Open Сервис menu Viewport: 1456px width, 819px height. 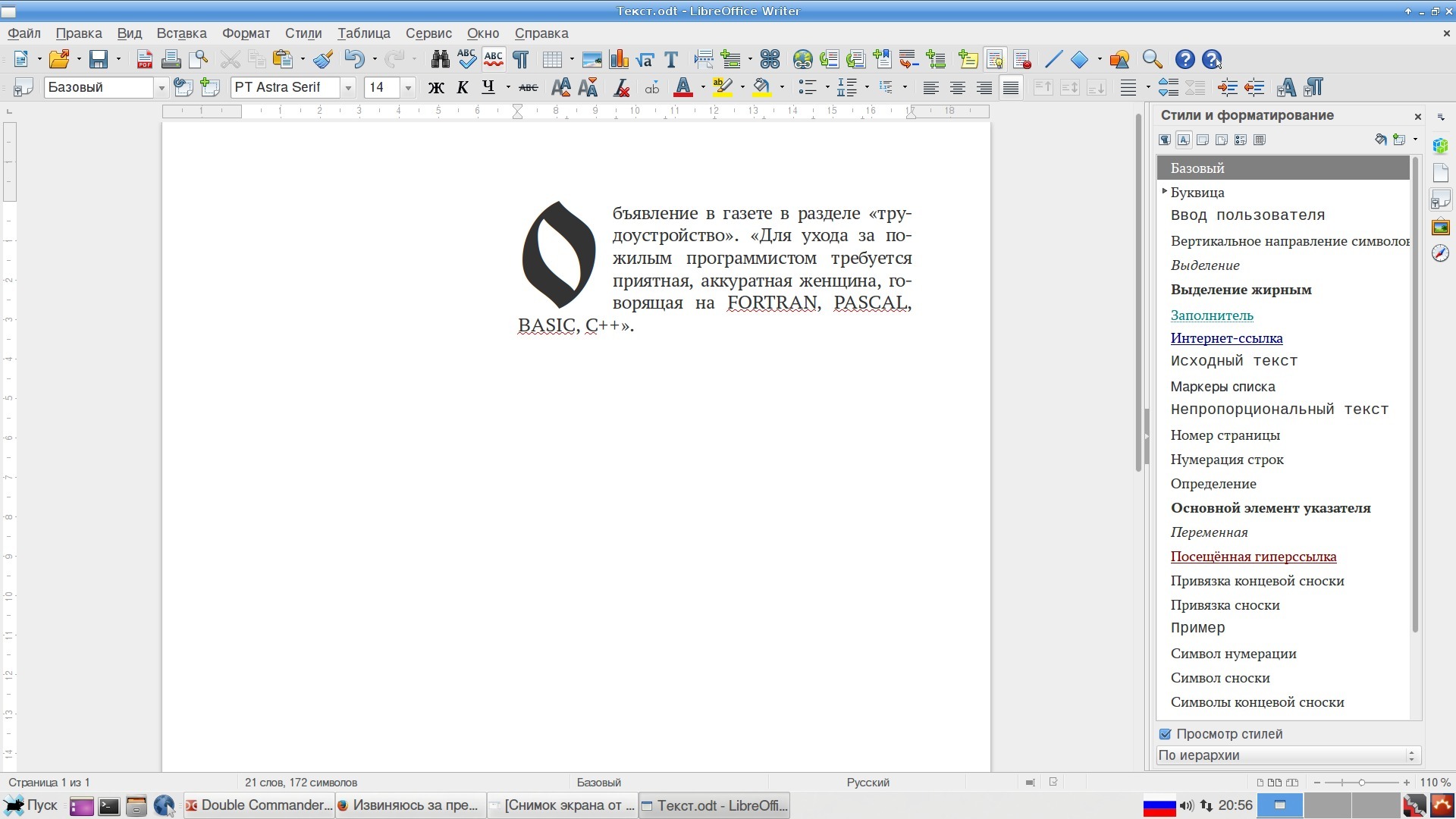point(428,33)
